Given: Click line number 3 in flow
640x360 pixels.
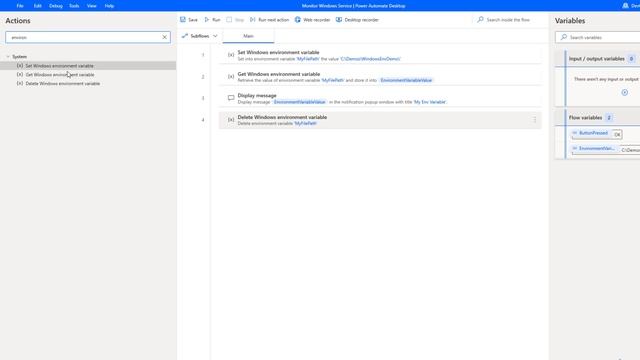Looking at the screenshot, I should [x=203, y=98].
